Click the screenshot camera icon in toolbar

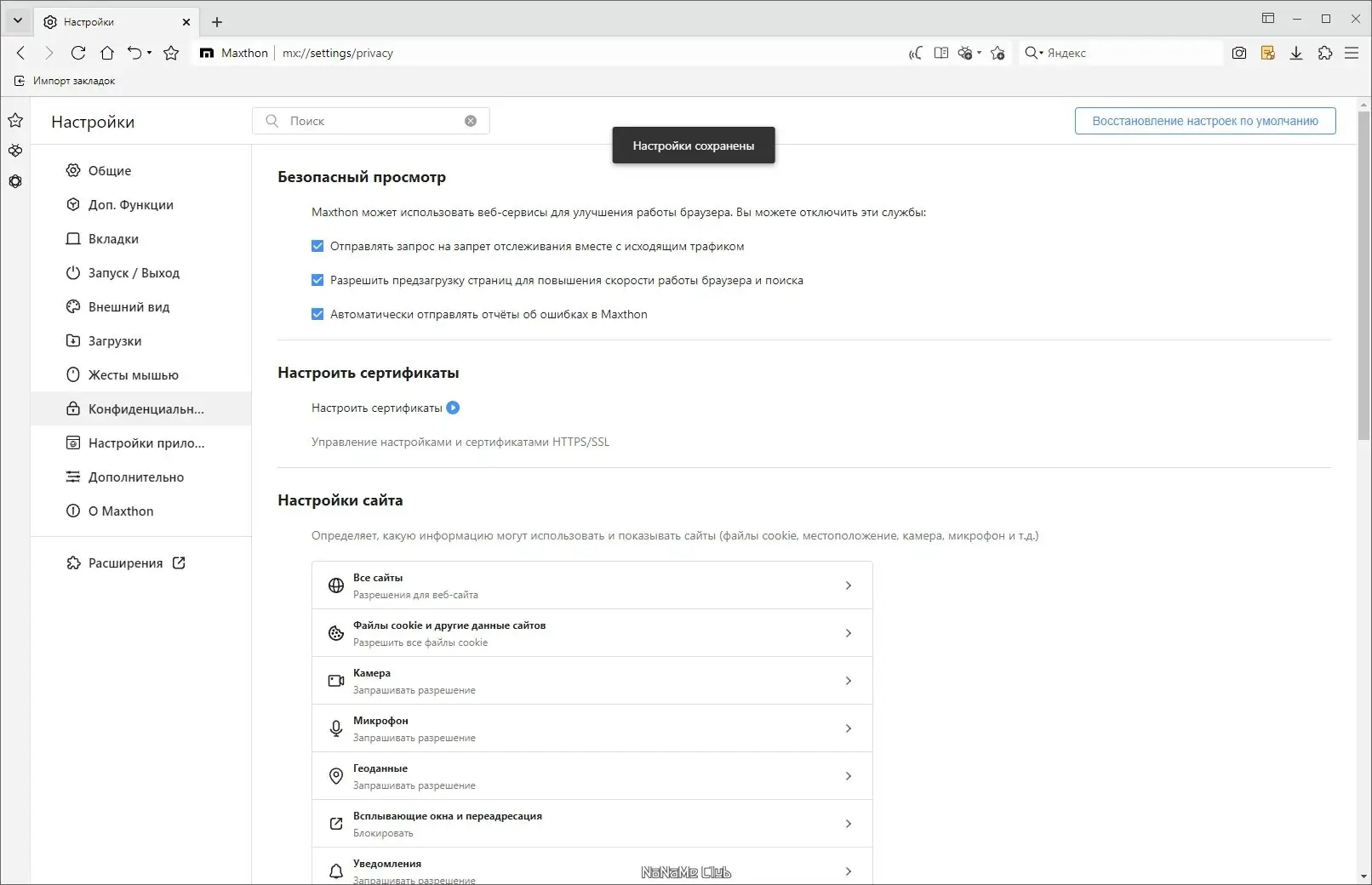click(1239, 53)
